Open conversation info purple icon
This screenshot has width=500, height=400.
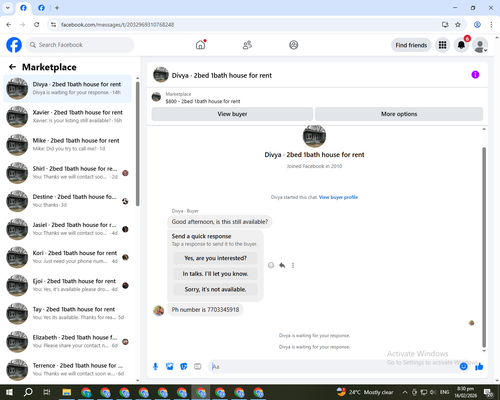click(475, 75)
